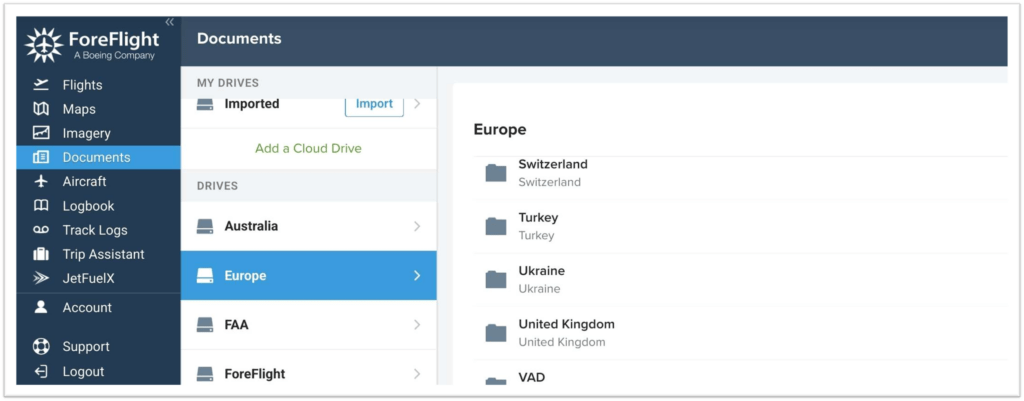Click the FAA drive icon
1024x401 pixels.
pyautogui.click(x=205, y=325)
